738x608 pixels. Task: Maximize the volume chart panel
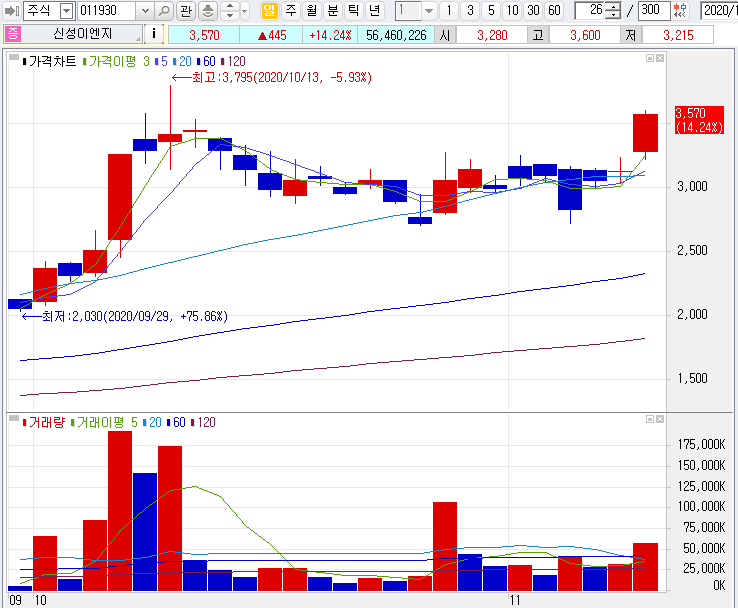click(x=650, y=419)
